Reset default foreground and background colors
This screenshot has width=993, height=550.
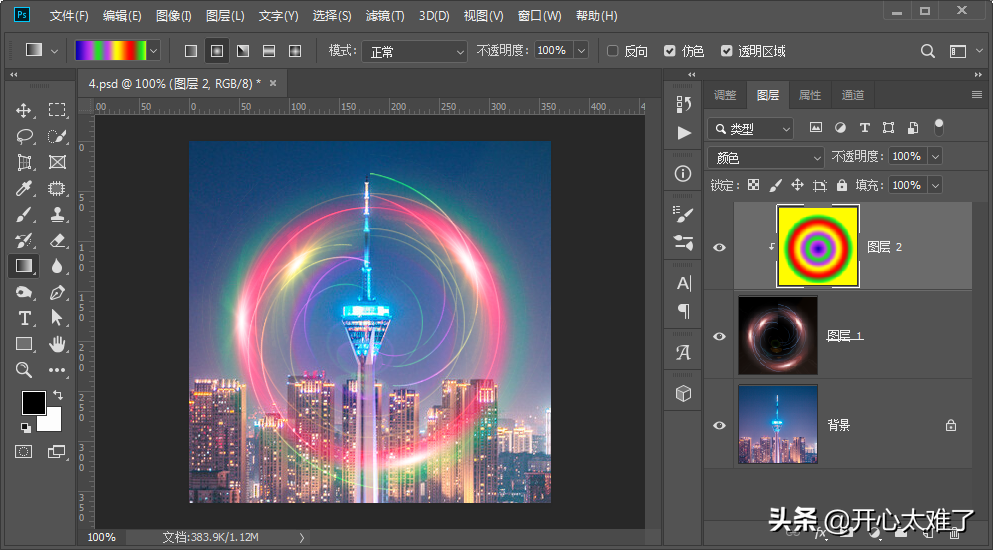[25, 428]
